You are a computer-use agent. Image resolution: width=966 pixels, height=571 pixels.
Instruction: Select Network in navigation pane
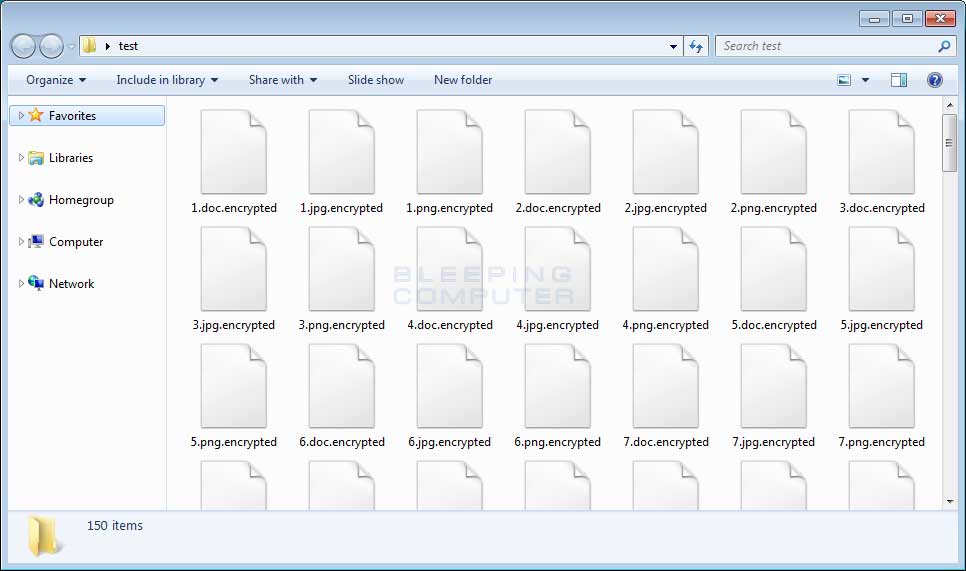(71, 284)
